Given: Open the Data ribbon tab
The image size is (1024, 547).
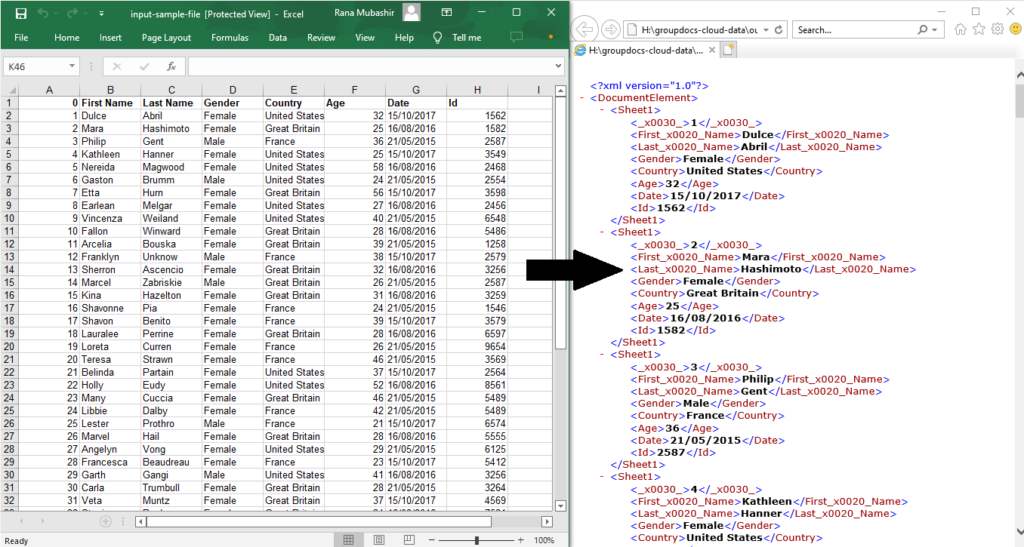Looking at the screenshot, I should tap(278, 38).
